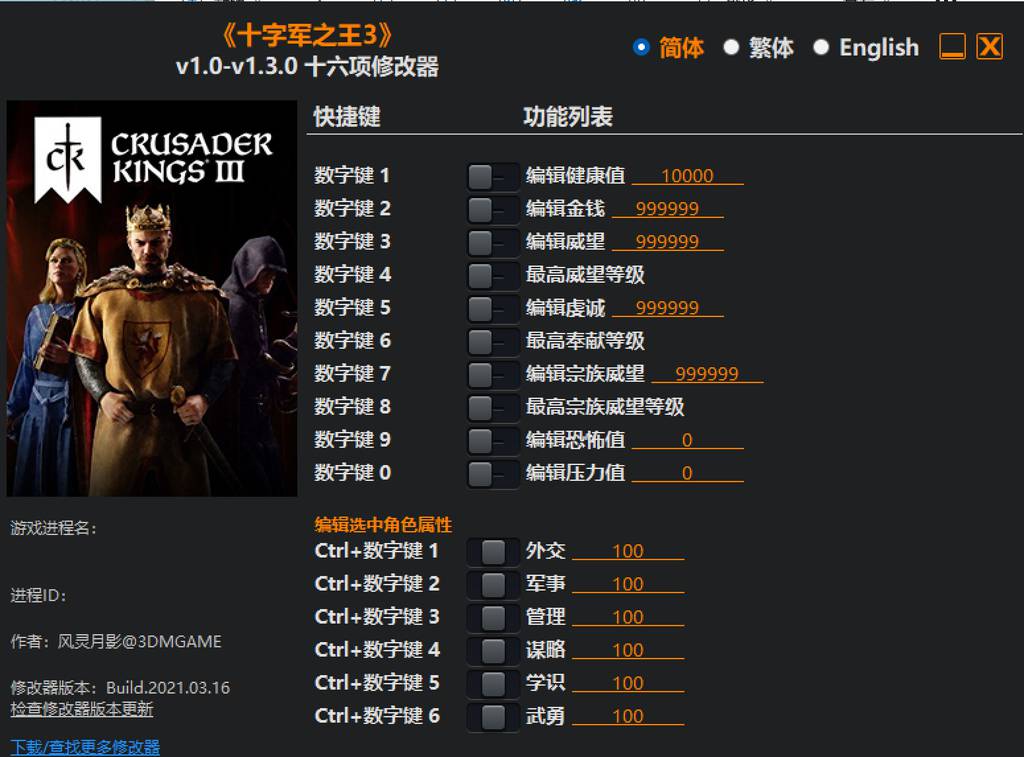Click the 编辑虔诚 value field
The width and height of the screenshot is (1024, 757).
[667, 308]
